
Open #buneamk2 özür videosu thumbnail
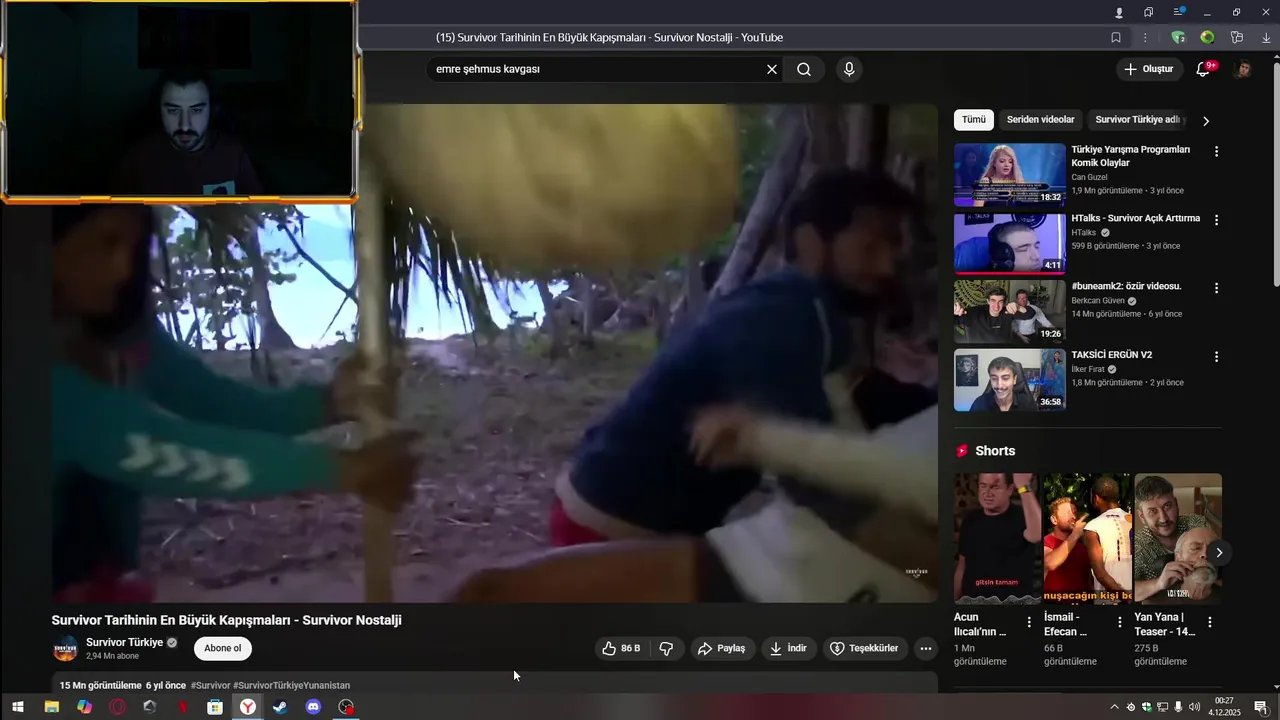coord(1010,312)
